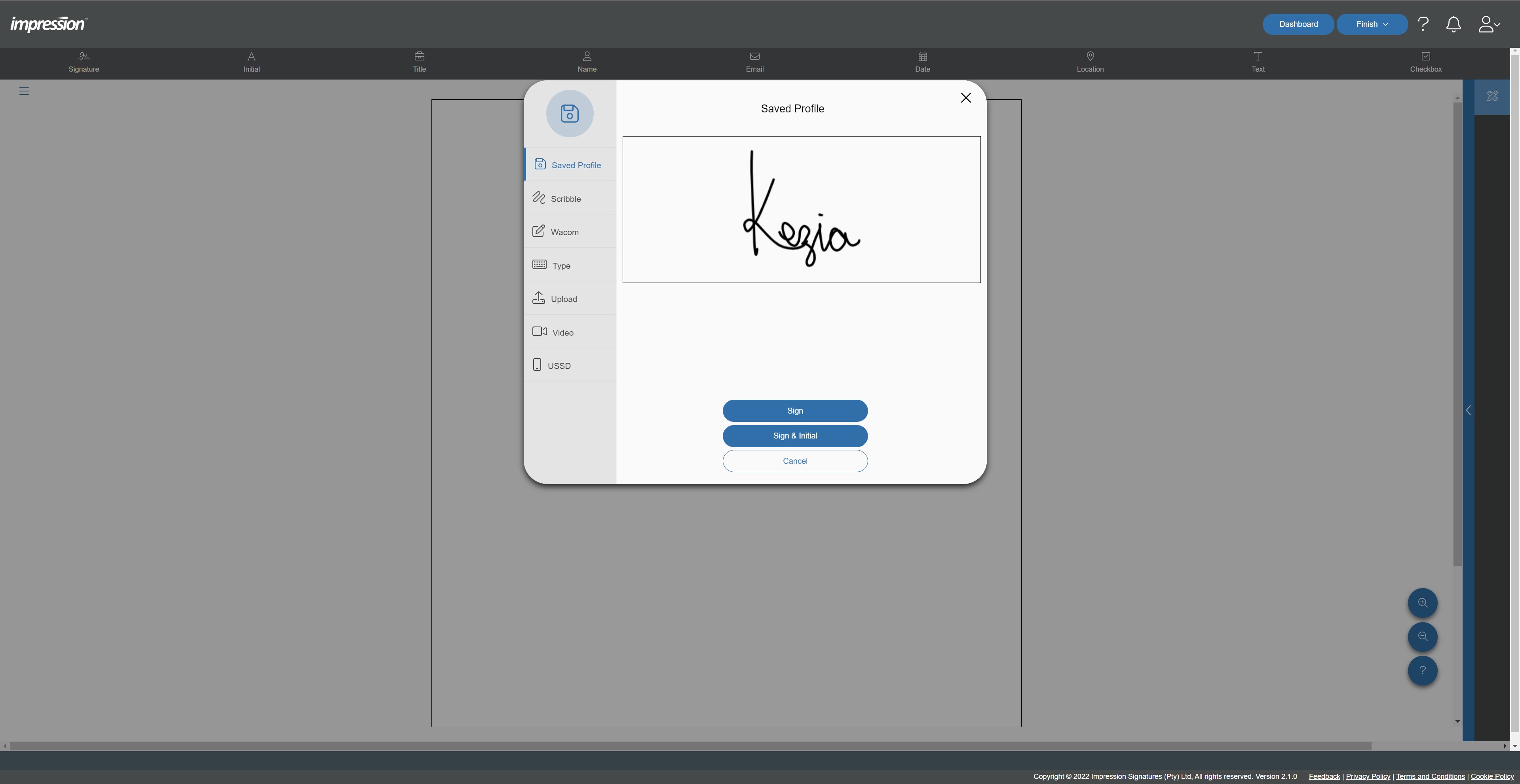Viewport: 1520px width, 784px height.
Task: Expand the collapsed right side panel
Action: pyautogui.click(x=1468, y=410)
